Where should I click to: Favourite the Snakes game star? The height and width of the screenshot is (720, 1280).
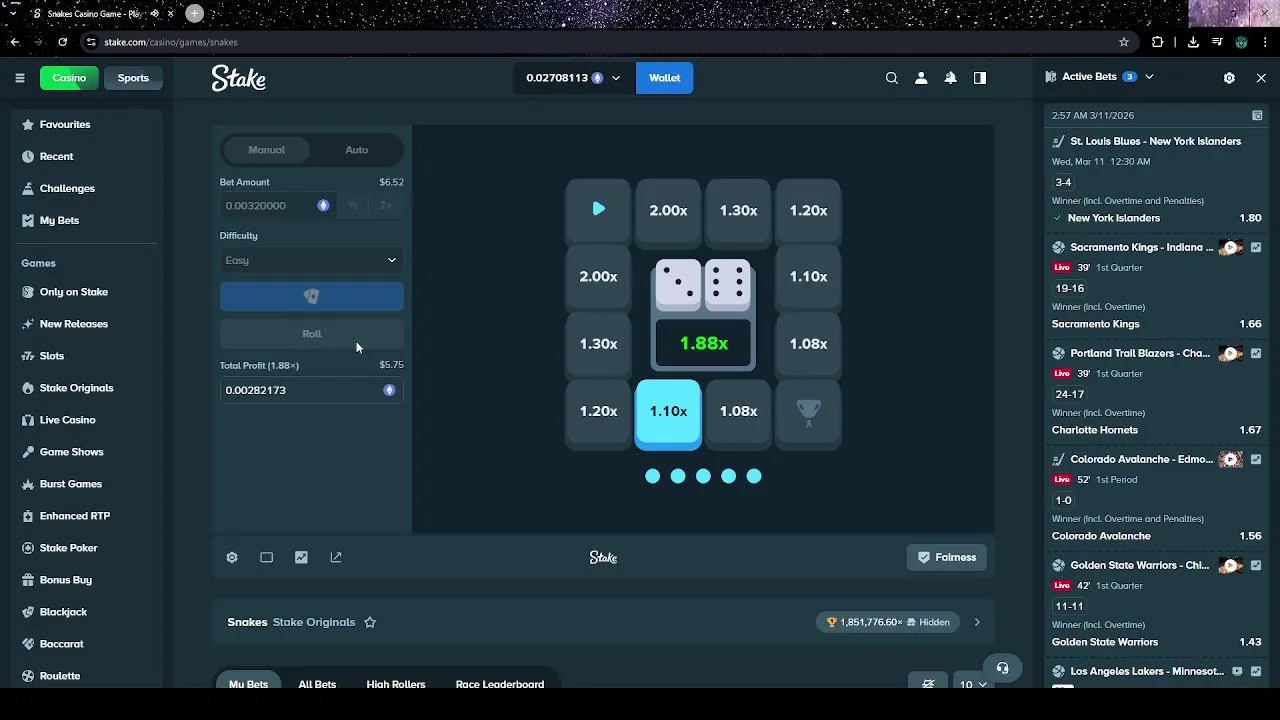[370, 622]
